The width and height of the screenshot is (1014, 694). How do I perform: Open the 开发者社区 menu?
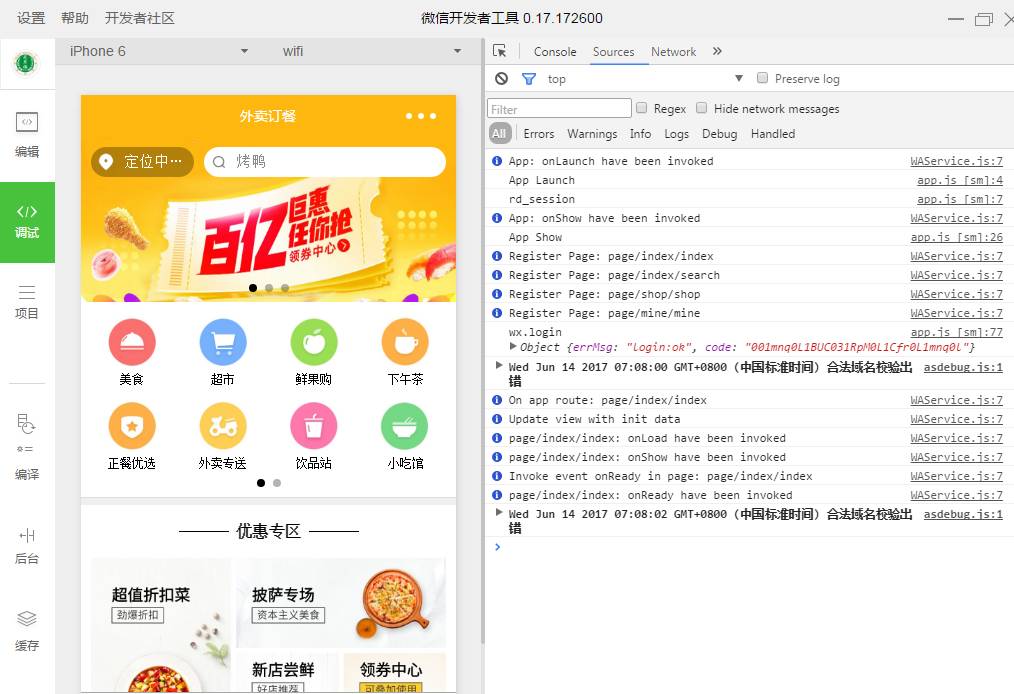point(140,18)
